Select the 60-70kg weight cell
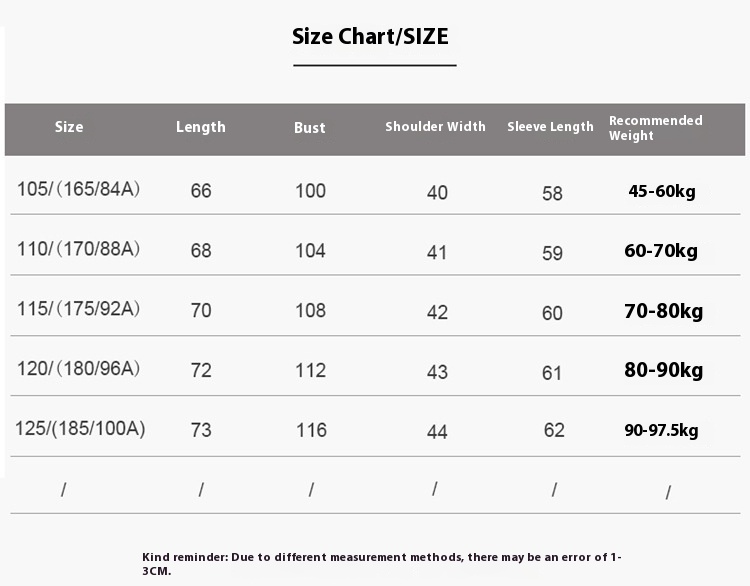This screenshot has height=586, width=750. click(x=661, y=251)
